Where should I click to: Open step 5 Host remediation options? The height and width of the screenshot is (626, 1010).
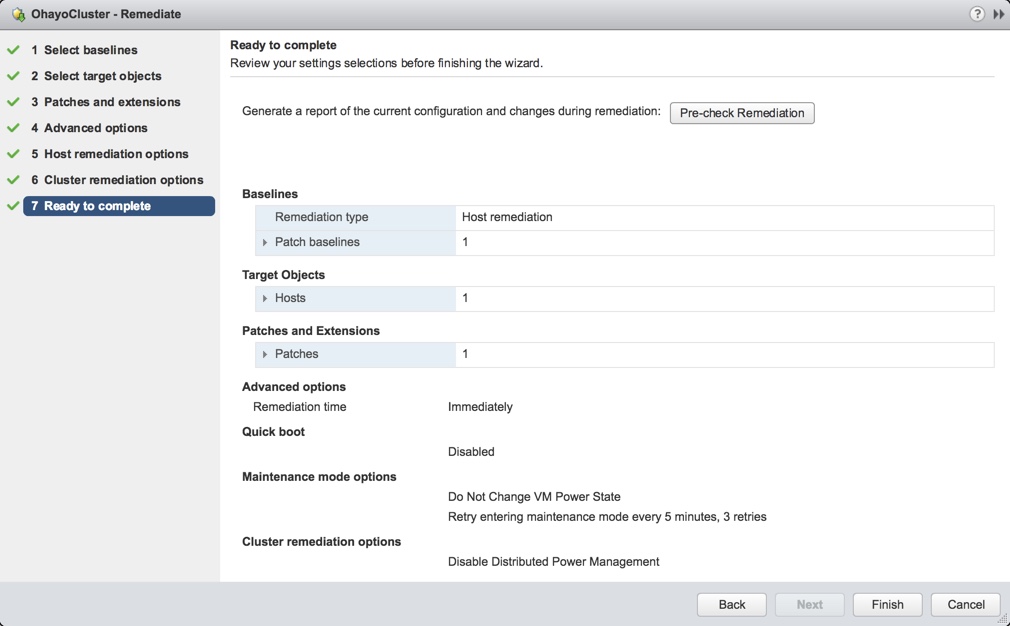coord(116,154)
